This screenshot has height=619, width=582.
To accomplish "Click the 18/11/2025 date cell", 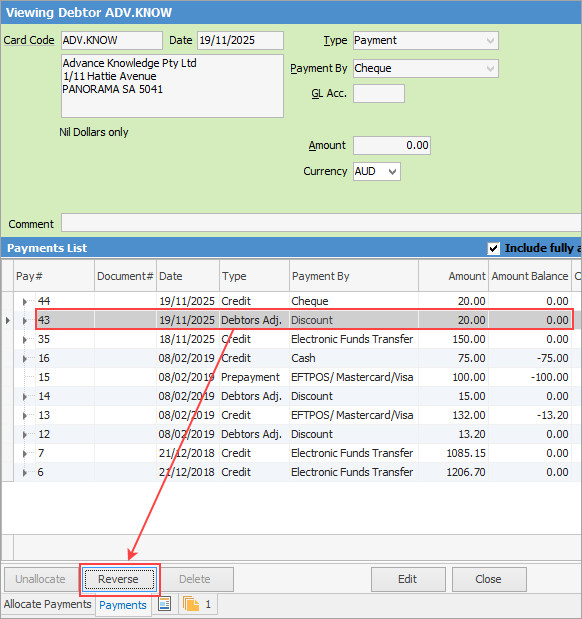I will point(188,340).
